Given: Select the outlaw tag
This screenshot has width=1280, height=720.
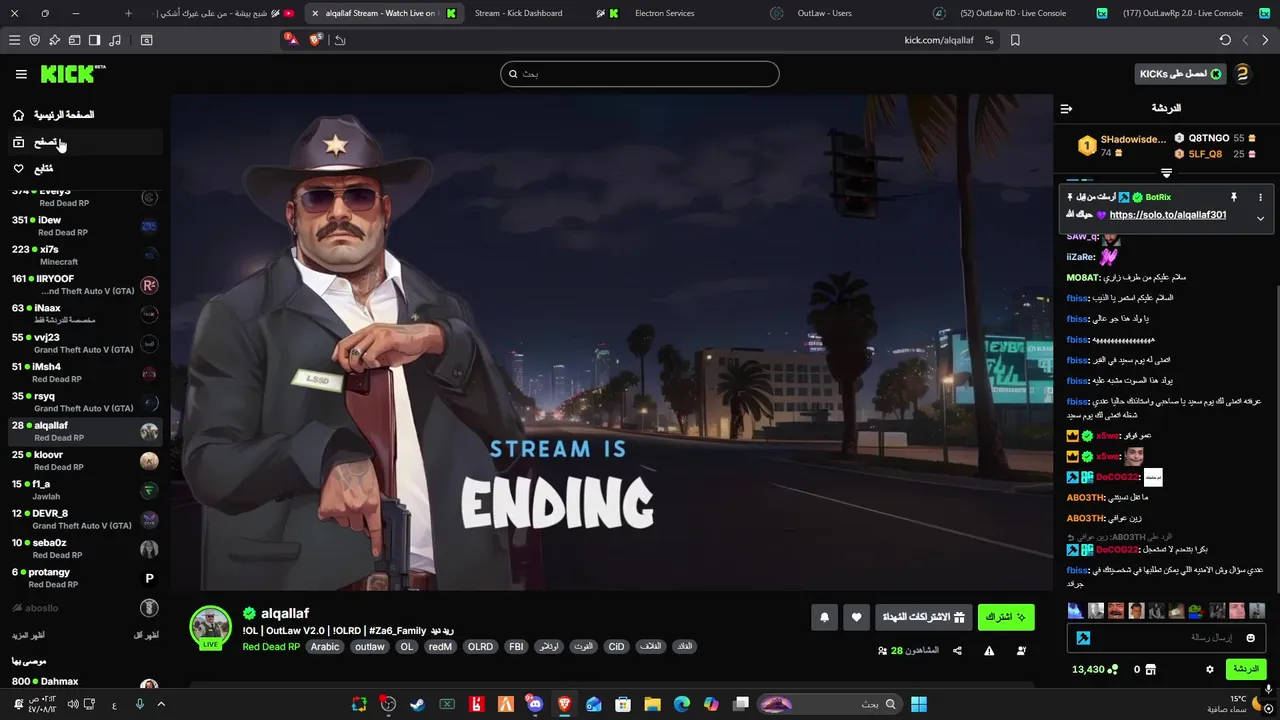Looking at the screenshot, I should [370, 647].
